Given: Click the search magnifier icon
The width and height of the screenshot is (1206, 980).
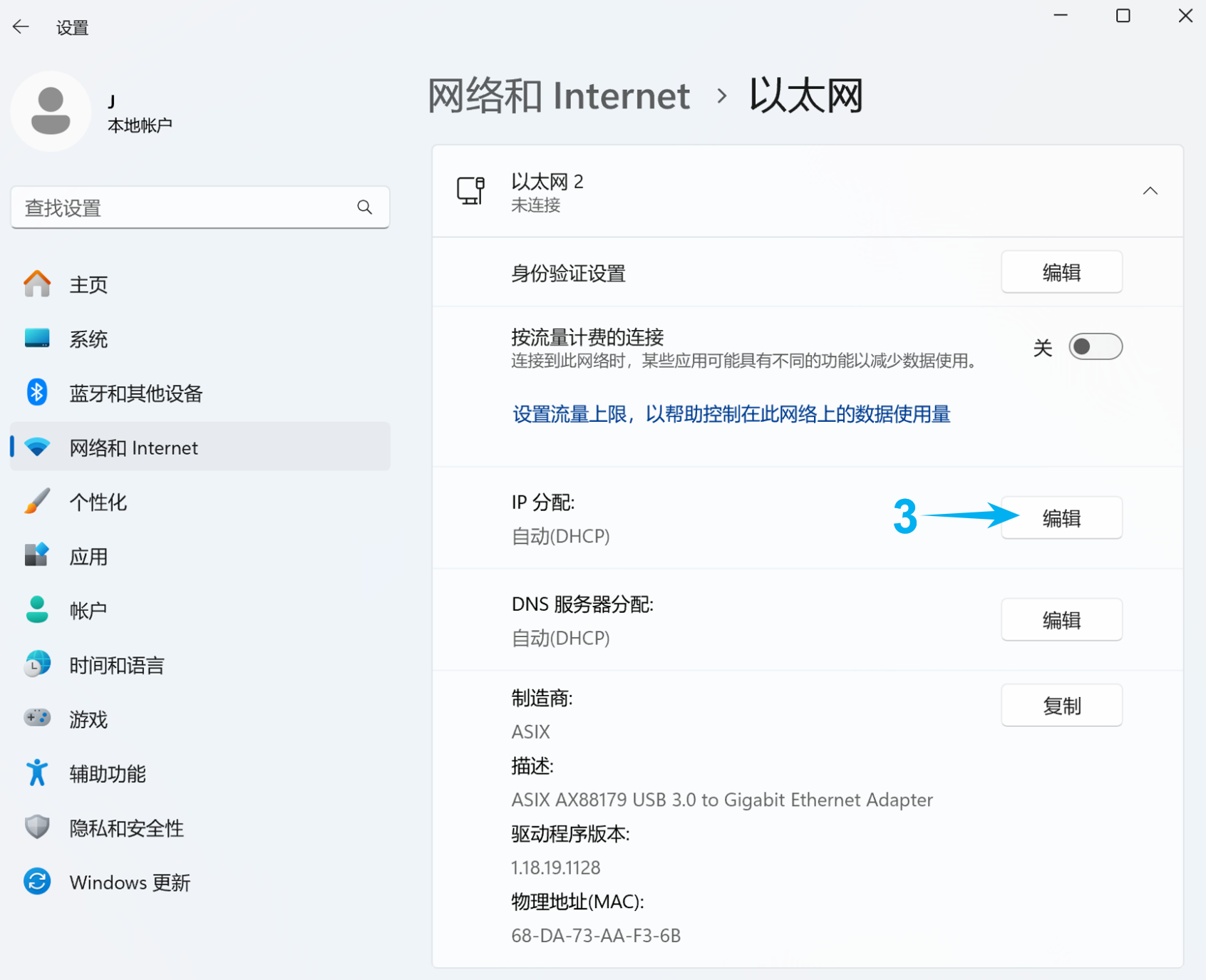Looking at the screenshot, I should point(364,207).
